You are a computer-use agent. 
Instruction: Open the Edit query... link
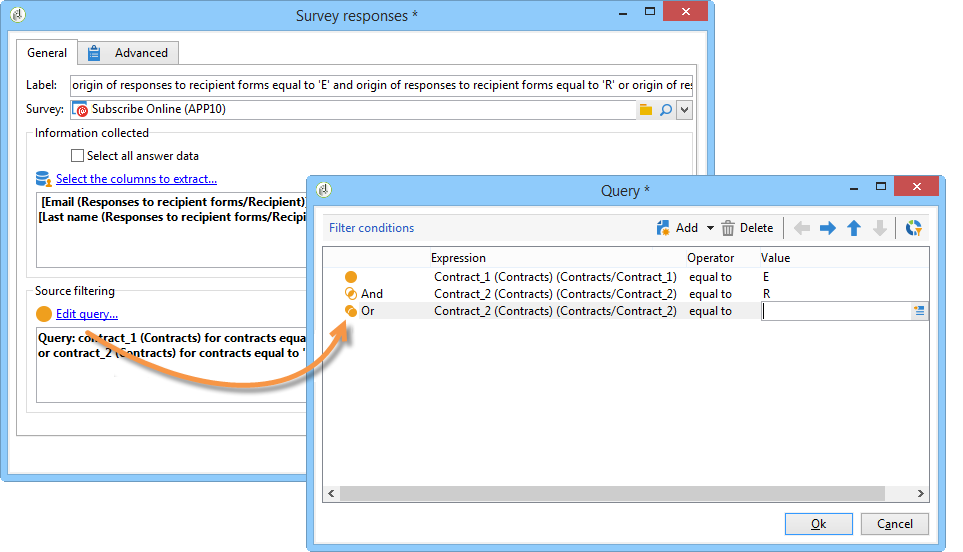[x=87, y=314]
